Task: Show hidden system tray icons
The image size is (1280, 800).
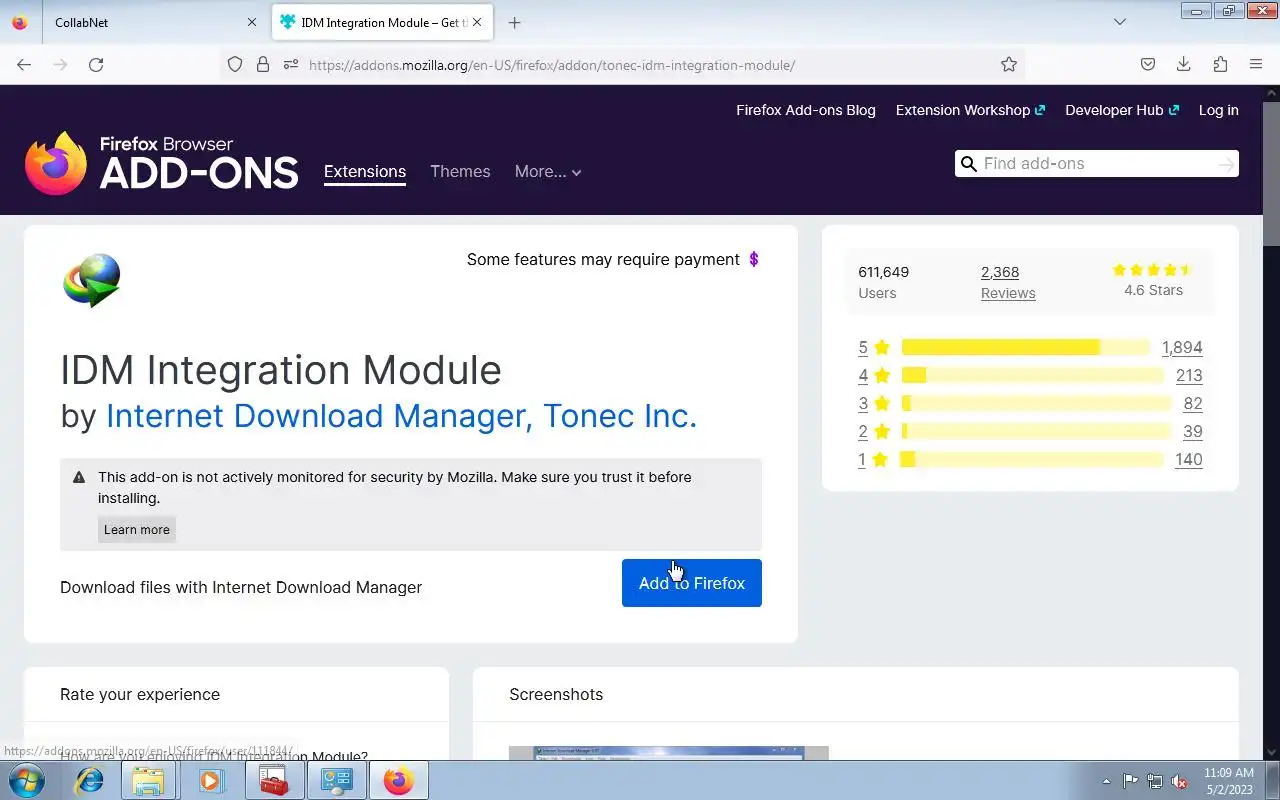Action: (x=1106, y=781)
